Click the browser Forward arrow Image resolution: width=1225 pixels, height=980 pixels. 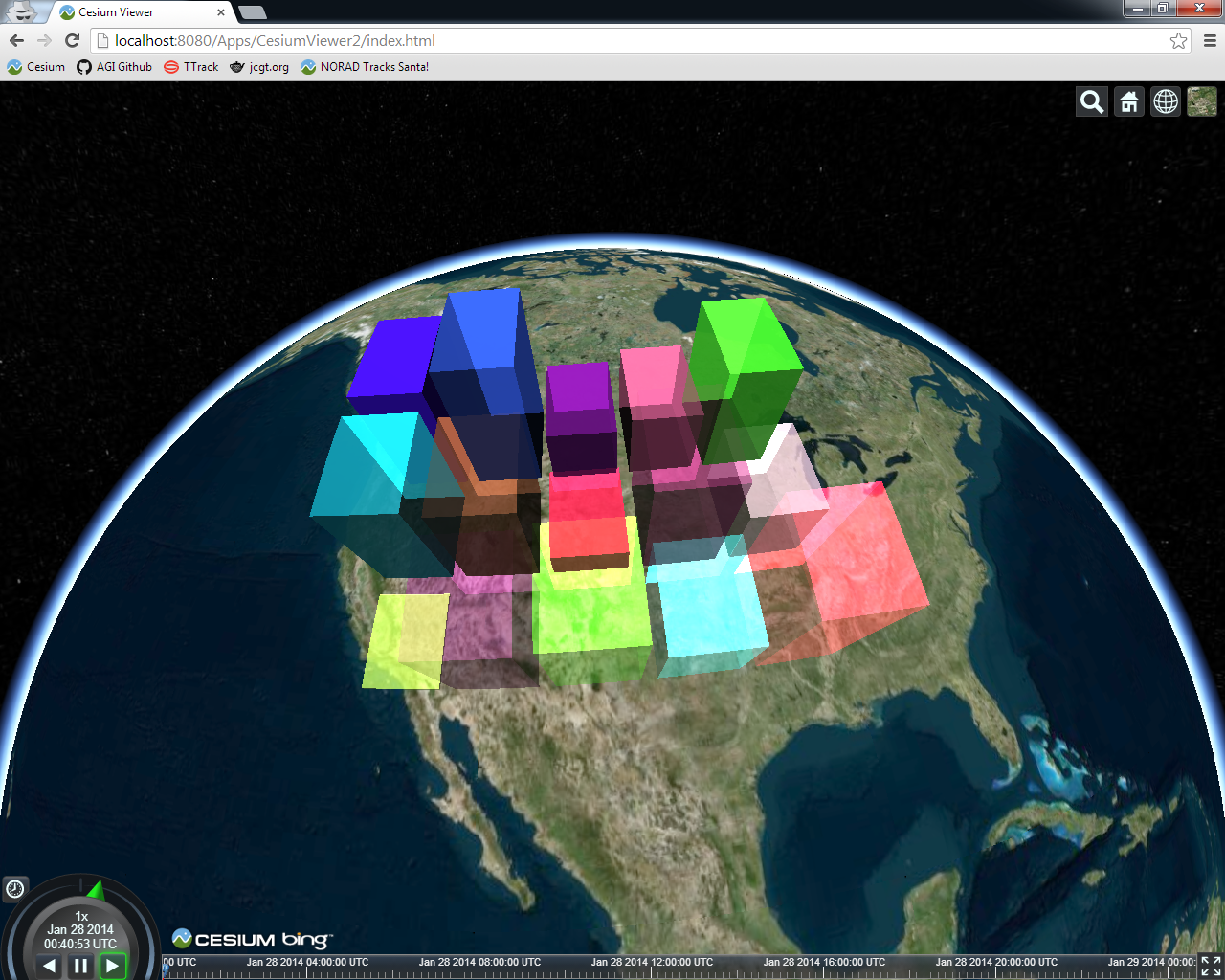click(x=44, y=40)
